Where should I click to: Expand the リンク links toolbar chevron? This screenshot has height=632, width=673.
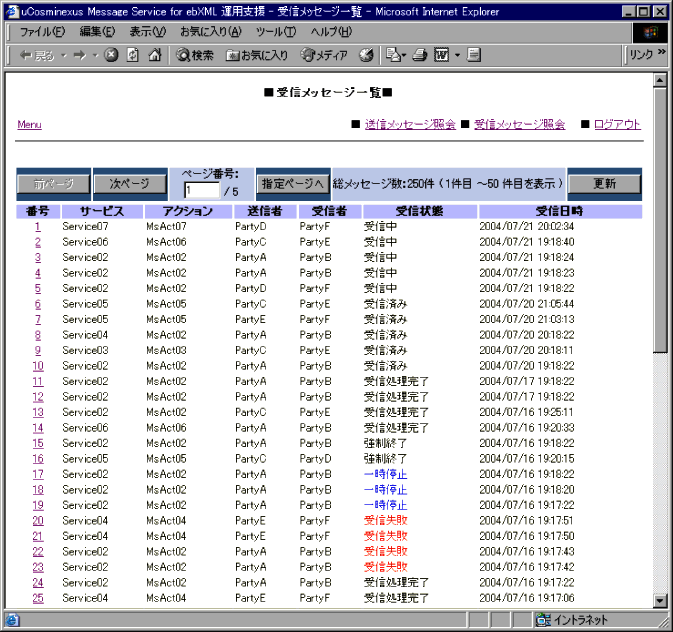coord(661,53)
